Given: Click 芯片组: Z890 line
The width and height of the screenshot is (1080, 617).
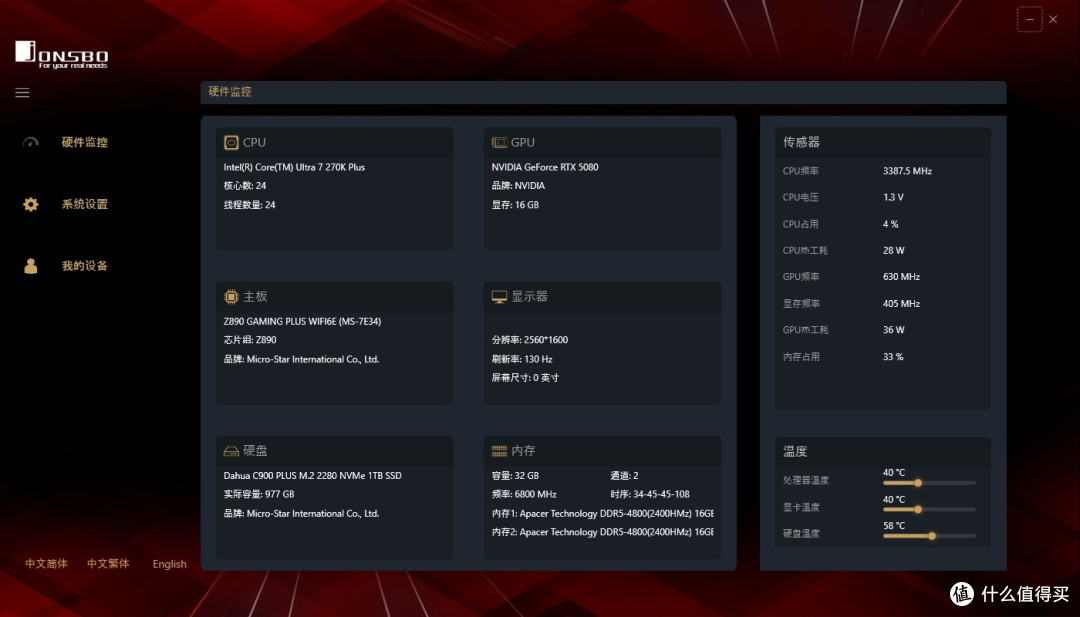Looking at the screenshot, I should coord(250,340).
